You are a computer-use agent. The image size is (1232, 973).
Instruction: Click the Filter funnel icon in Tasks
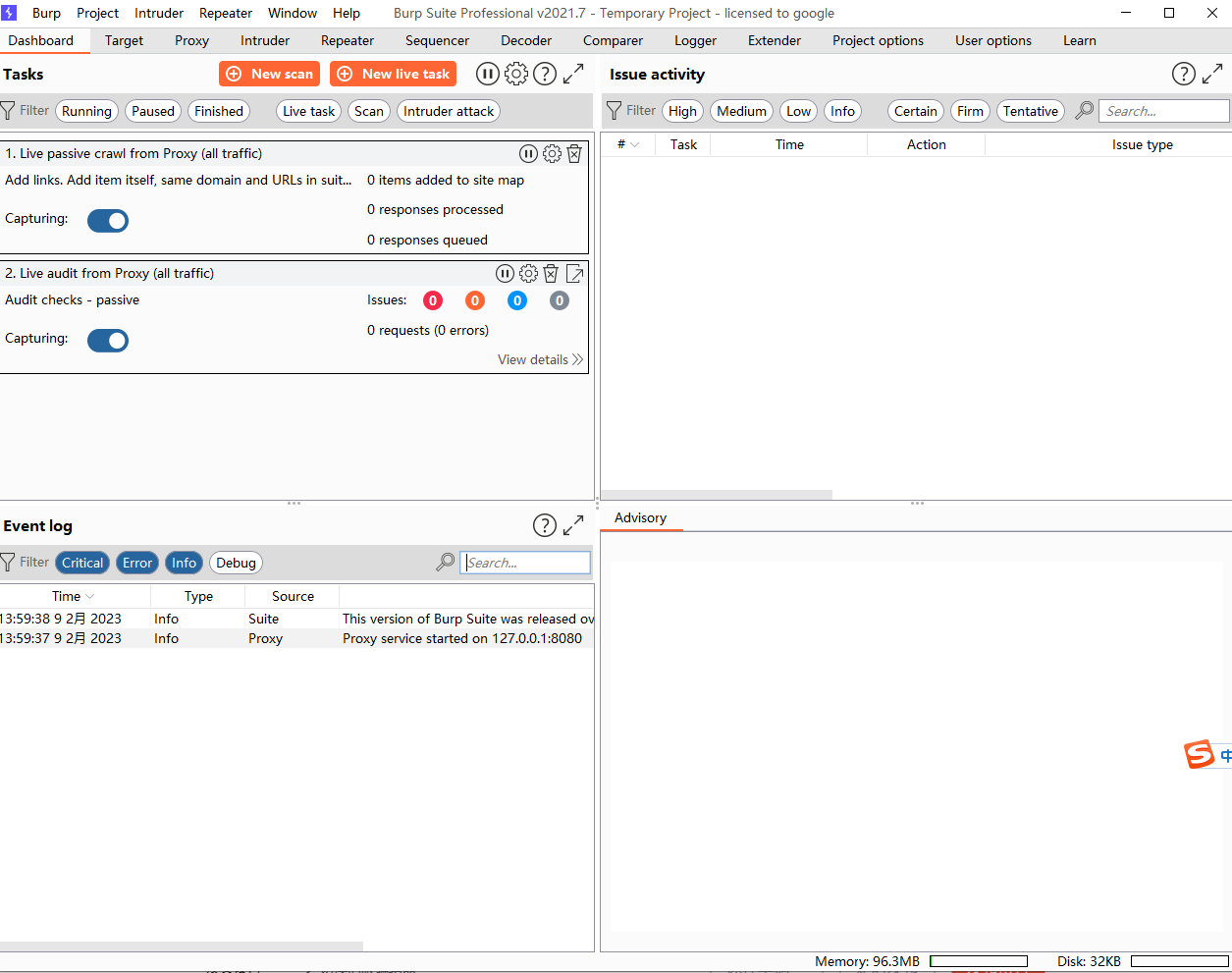[8, 110]
